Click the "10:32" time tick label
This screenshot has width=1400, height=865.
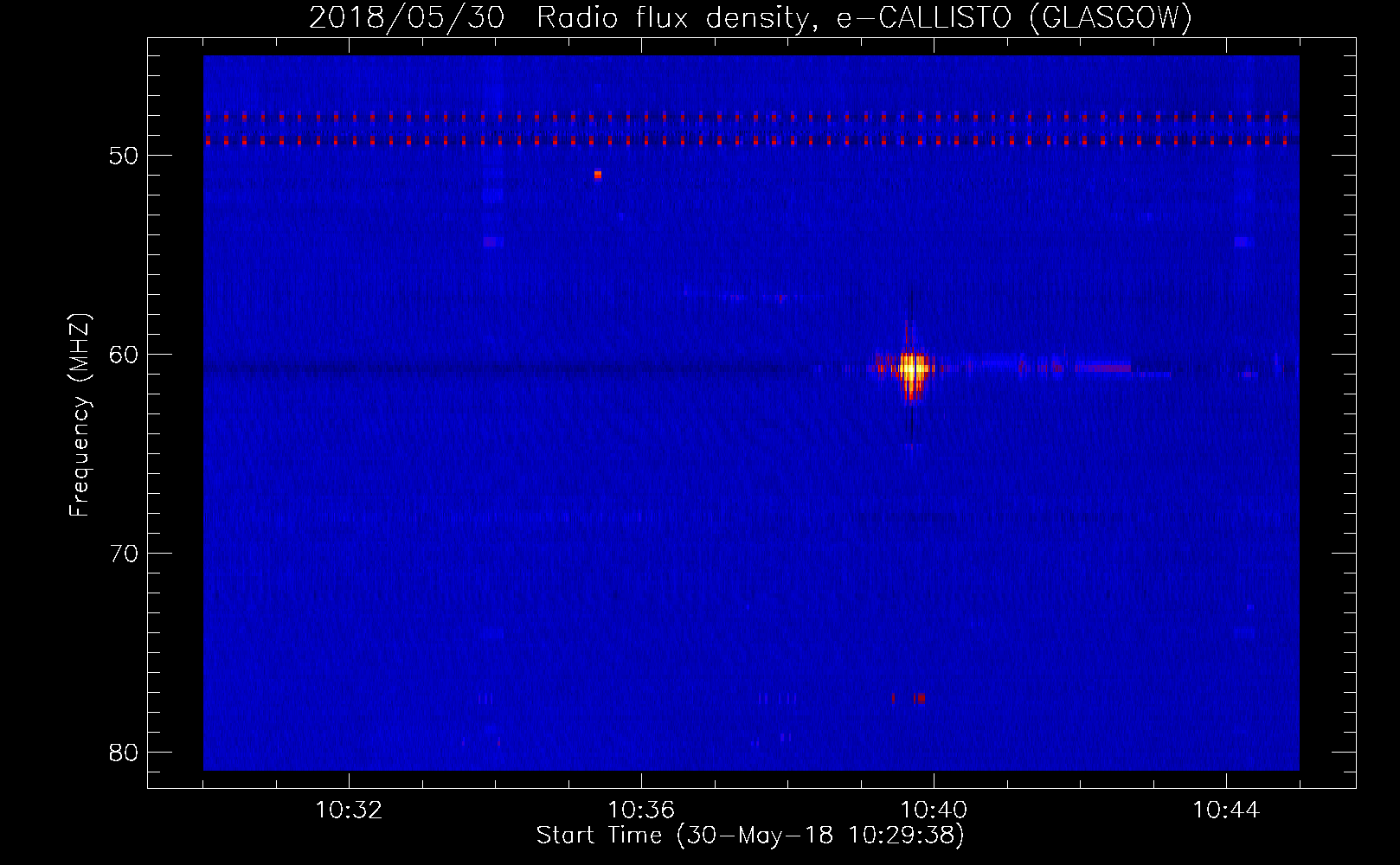pos(349,811)
